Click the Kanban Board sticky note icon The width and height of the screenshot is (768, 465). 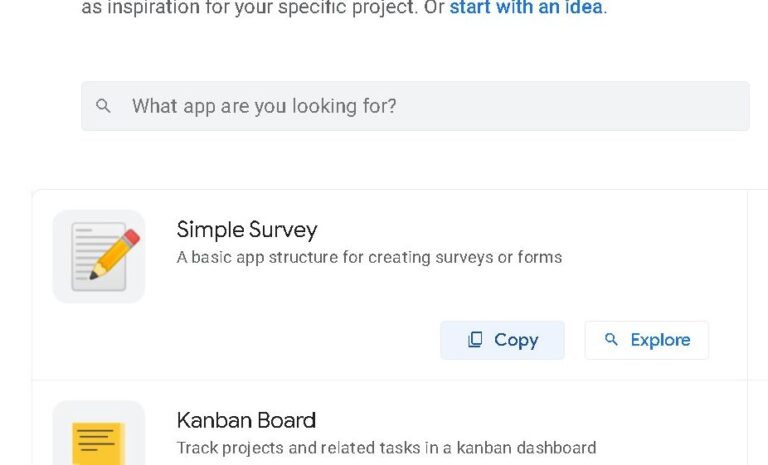[99, 440]
